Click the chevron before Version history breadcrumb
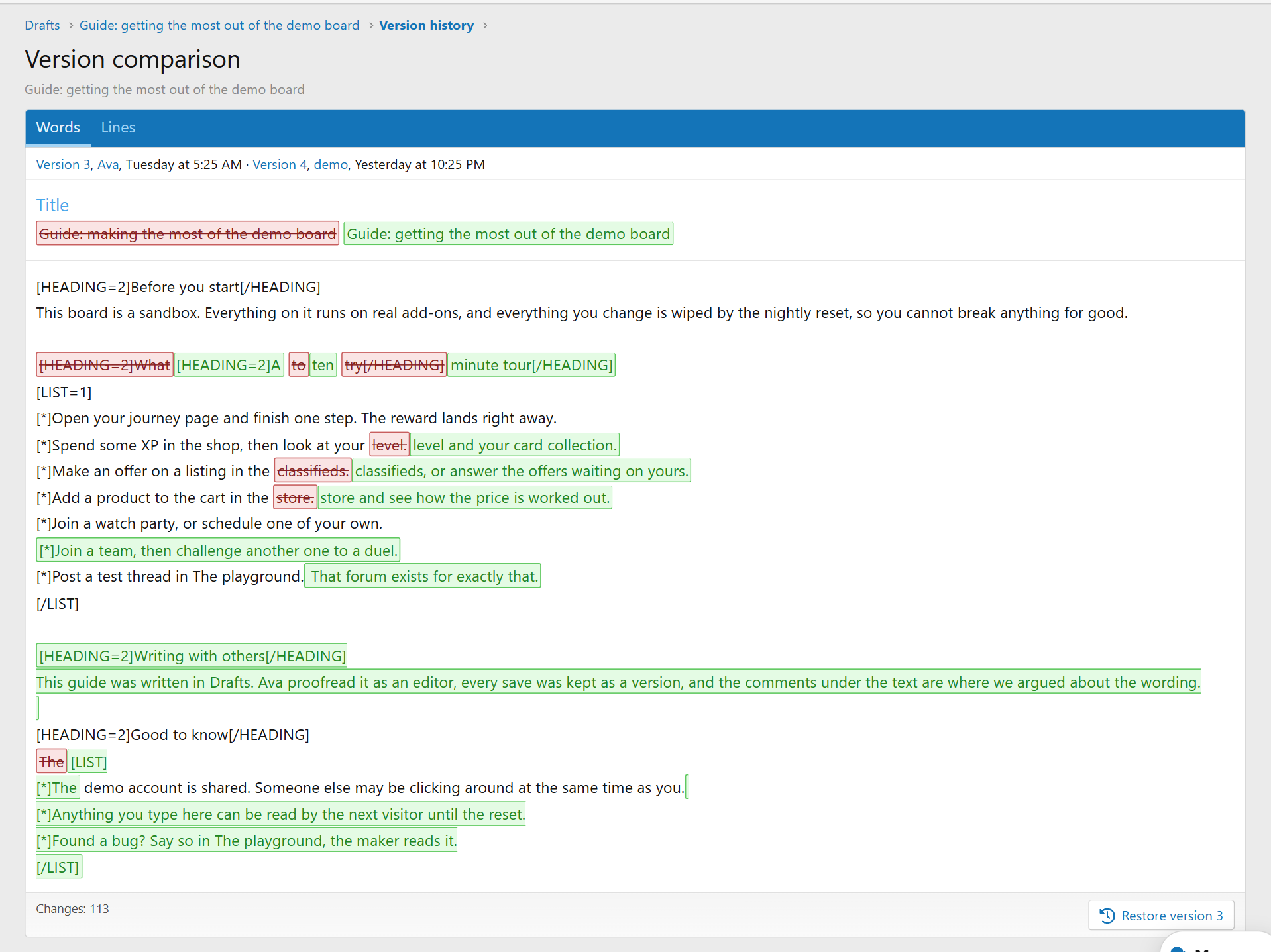1271x952 pixels. coord(370,25)
